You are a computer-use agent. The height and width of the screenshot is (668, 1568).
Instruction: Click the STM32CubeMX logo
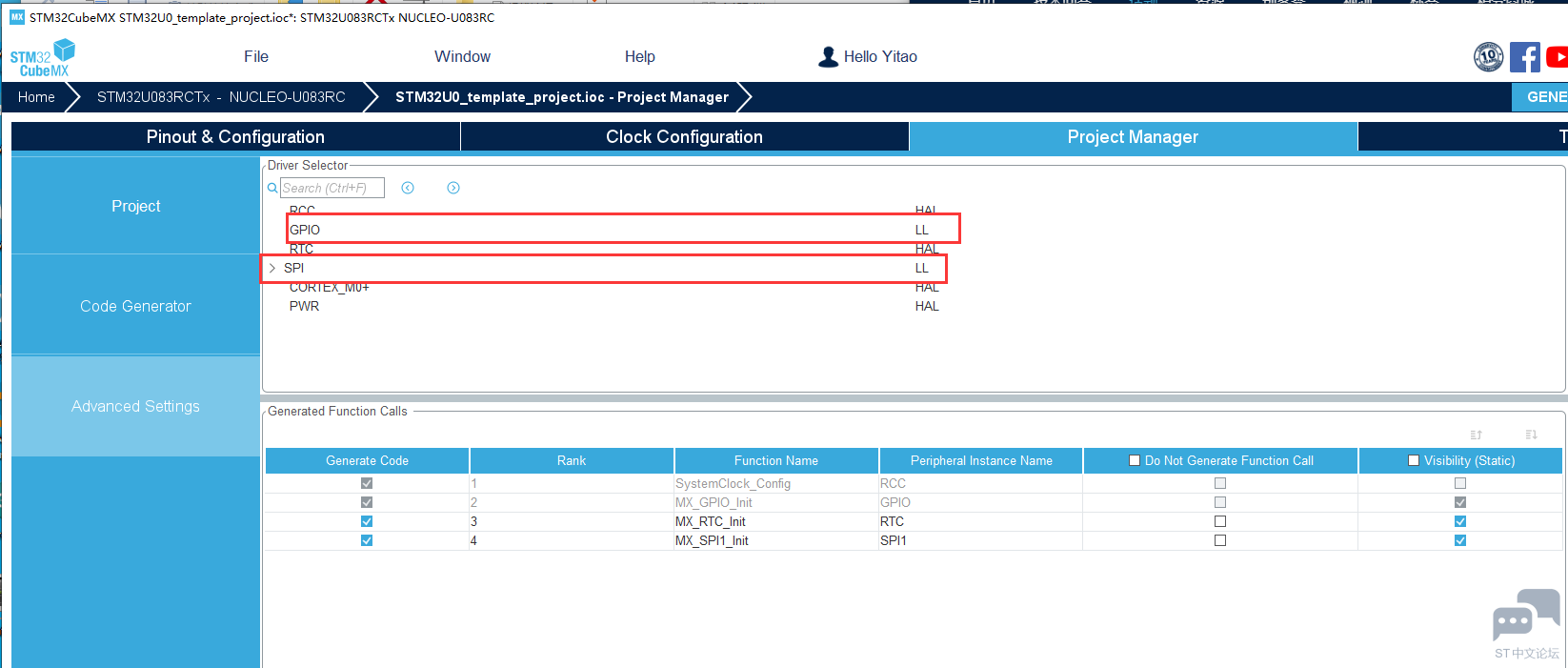pyautogui.click(x=42, y=58)
